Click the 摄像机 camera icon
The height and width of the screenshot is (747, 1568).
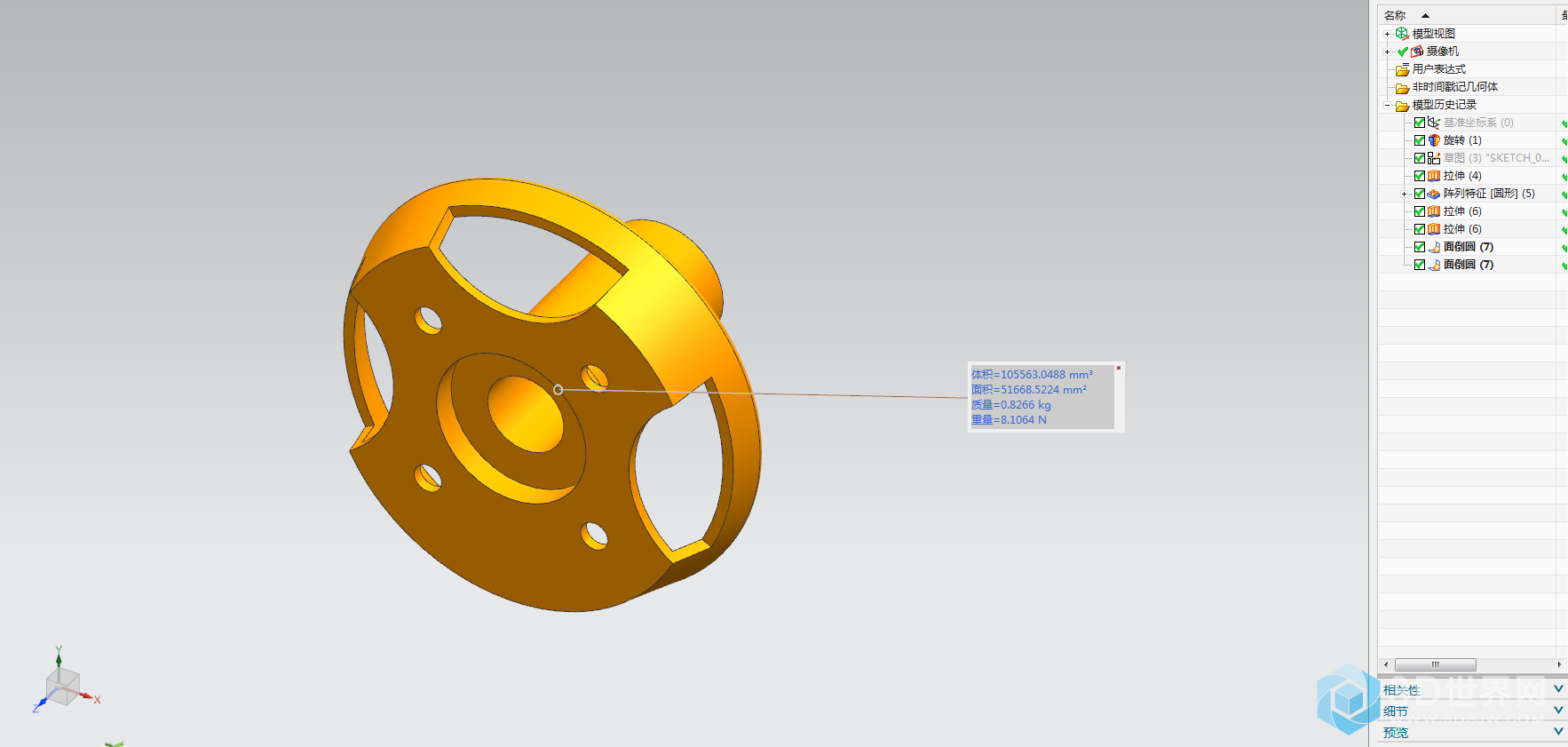(x=1417, y=52)
